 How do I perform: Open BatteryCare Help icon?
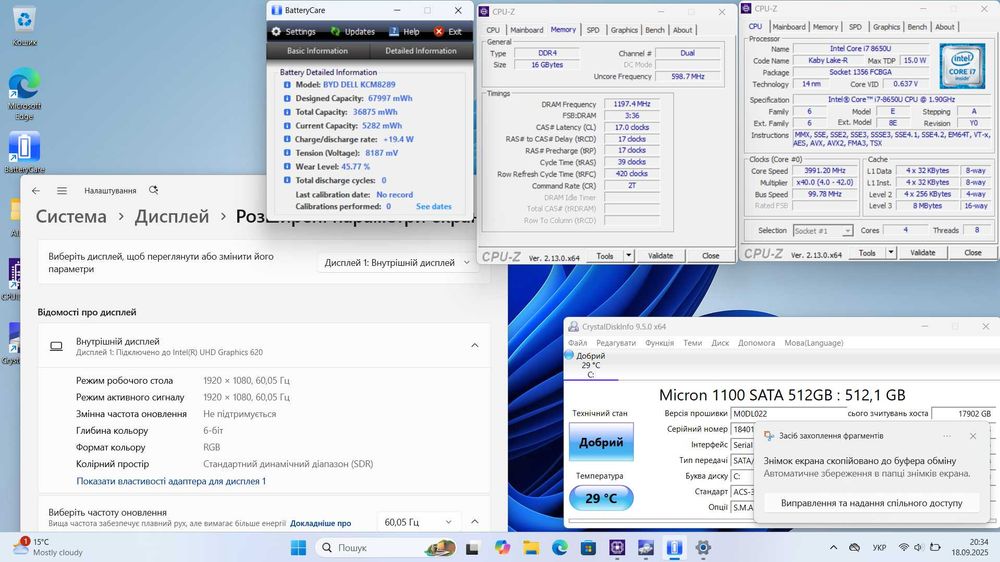tap(394, 31)
